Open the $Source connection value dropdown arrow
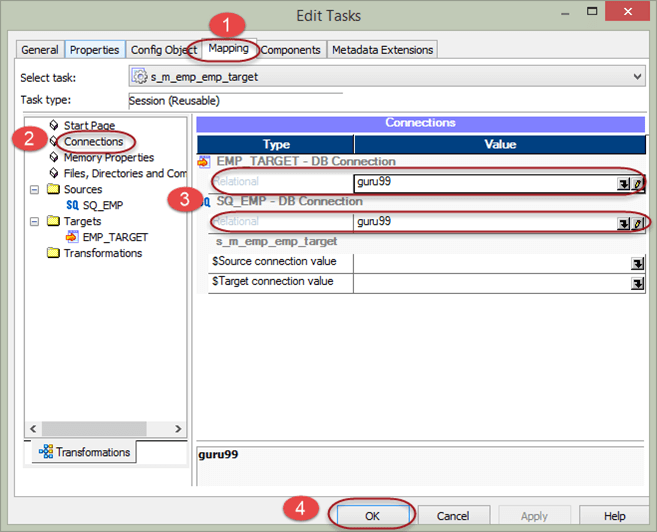The height and width of the screenshot is (532, 657). pyautogui.click(x=636, y=263)
